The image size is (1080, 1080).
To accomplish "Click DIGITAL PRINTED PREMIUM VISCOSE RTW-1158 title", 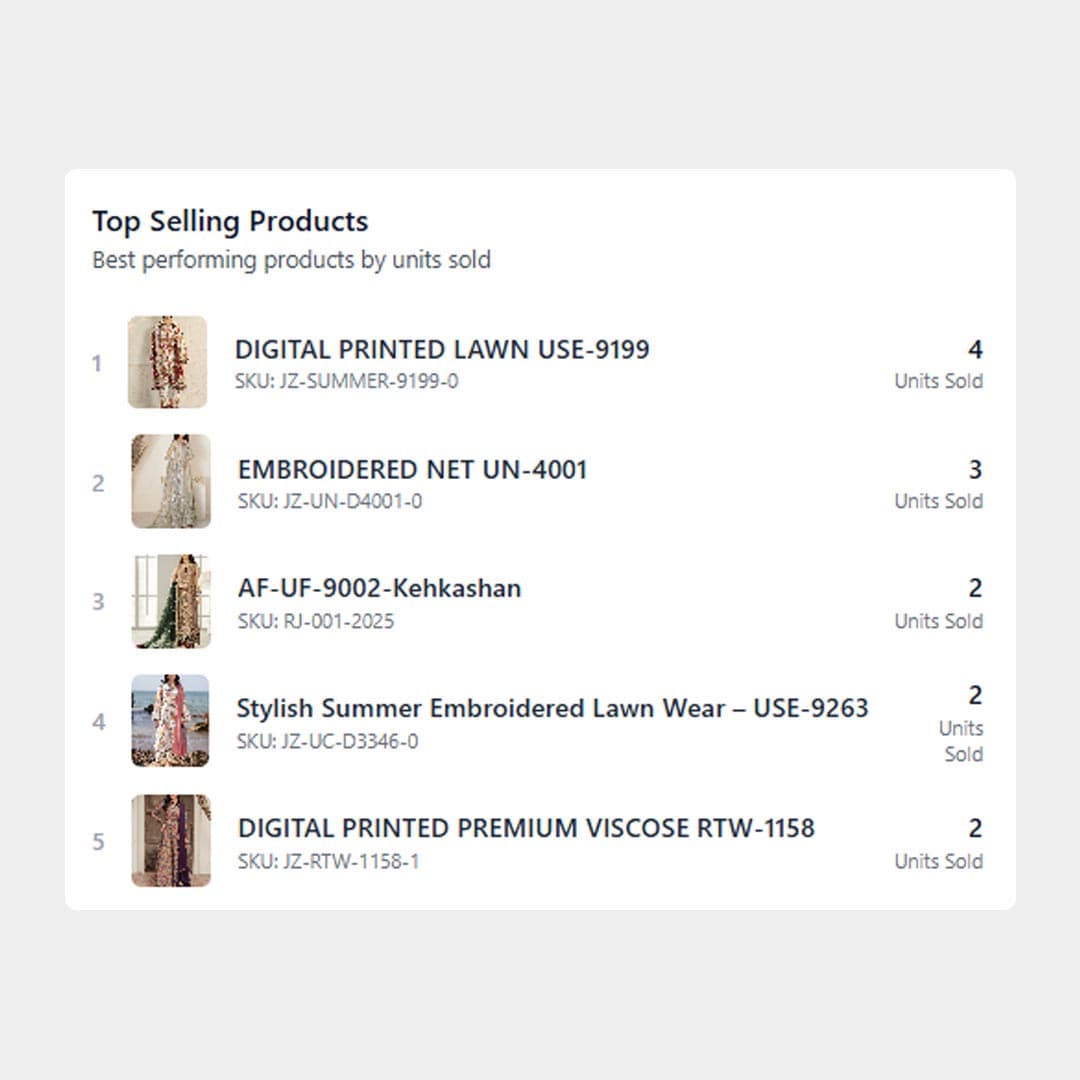I will [x=526, y=829].
